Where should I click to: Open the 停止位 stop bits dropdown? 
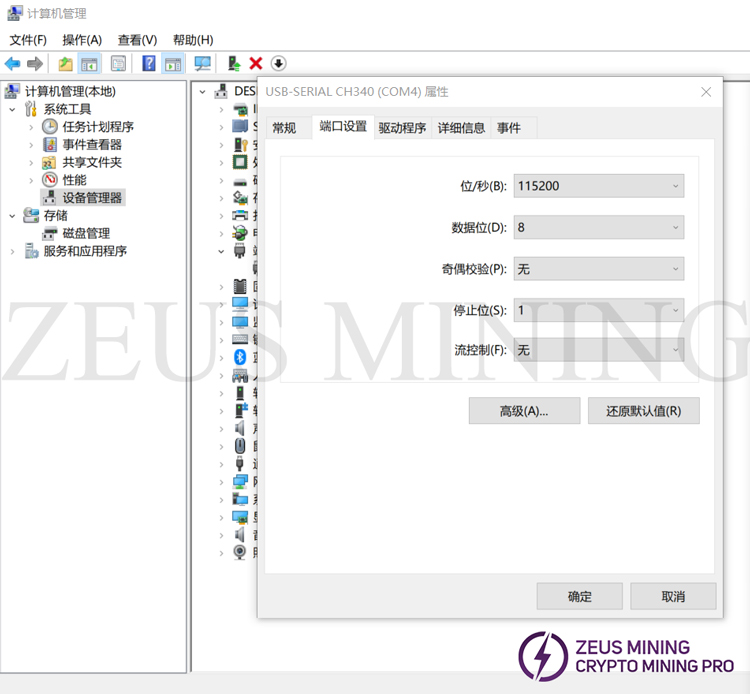tap(599, 310)
